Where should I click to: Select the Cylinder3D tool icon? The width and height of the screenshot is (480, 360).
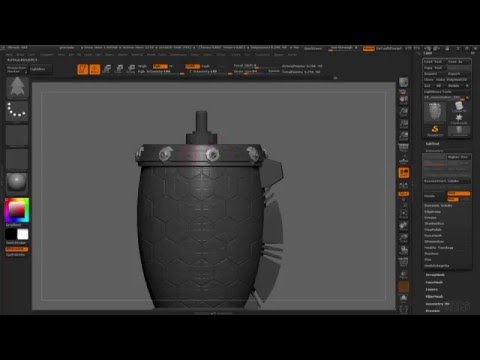459,106
